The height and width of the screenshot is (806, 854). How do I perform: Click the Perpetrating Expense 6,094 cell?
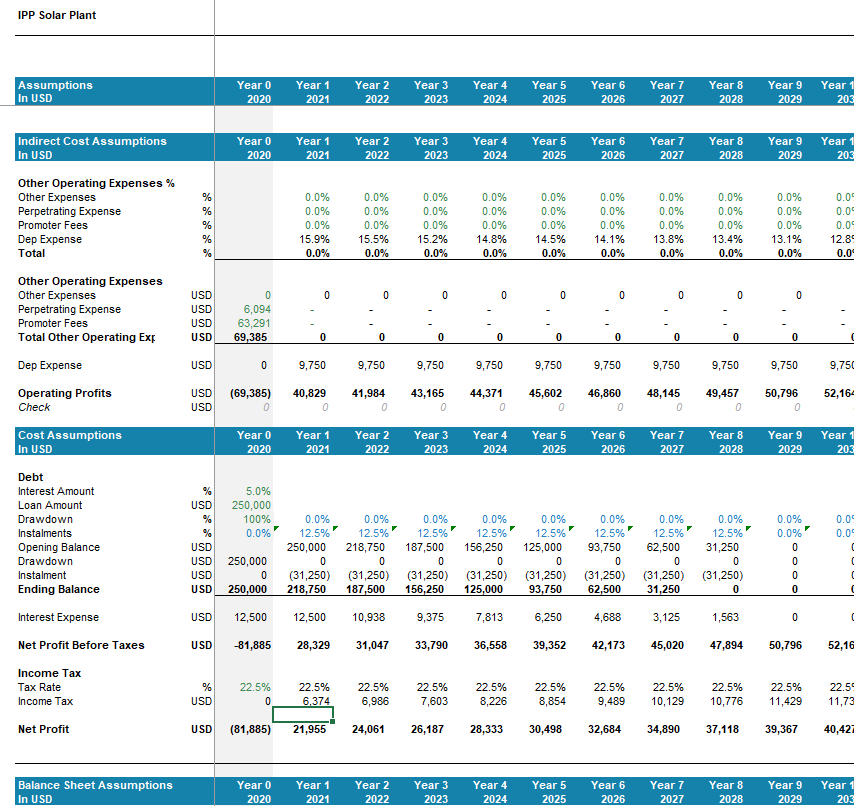point(257,310)
